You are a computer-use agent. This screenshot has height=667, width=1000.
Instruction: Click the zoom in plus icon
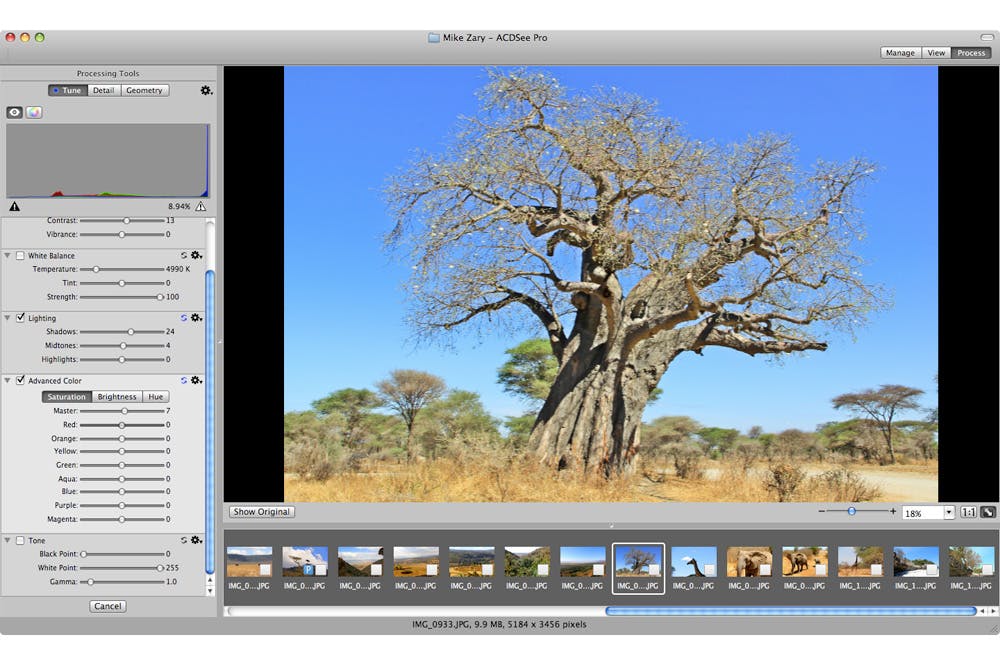coord(893,511)
